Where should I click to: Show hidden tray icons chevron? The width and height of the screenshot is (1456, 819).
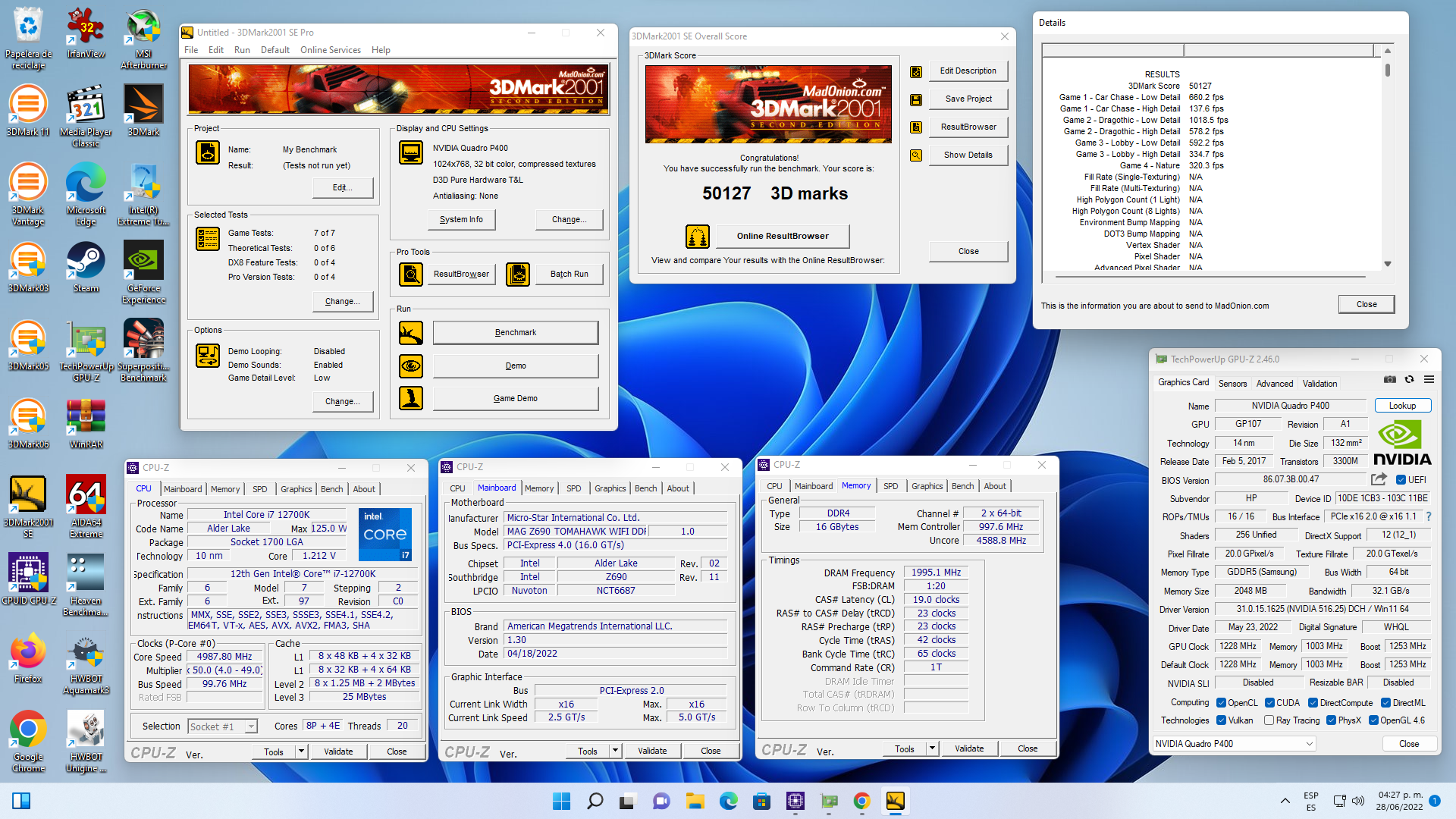1285,801
